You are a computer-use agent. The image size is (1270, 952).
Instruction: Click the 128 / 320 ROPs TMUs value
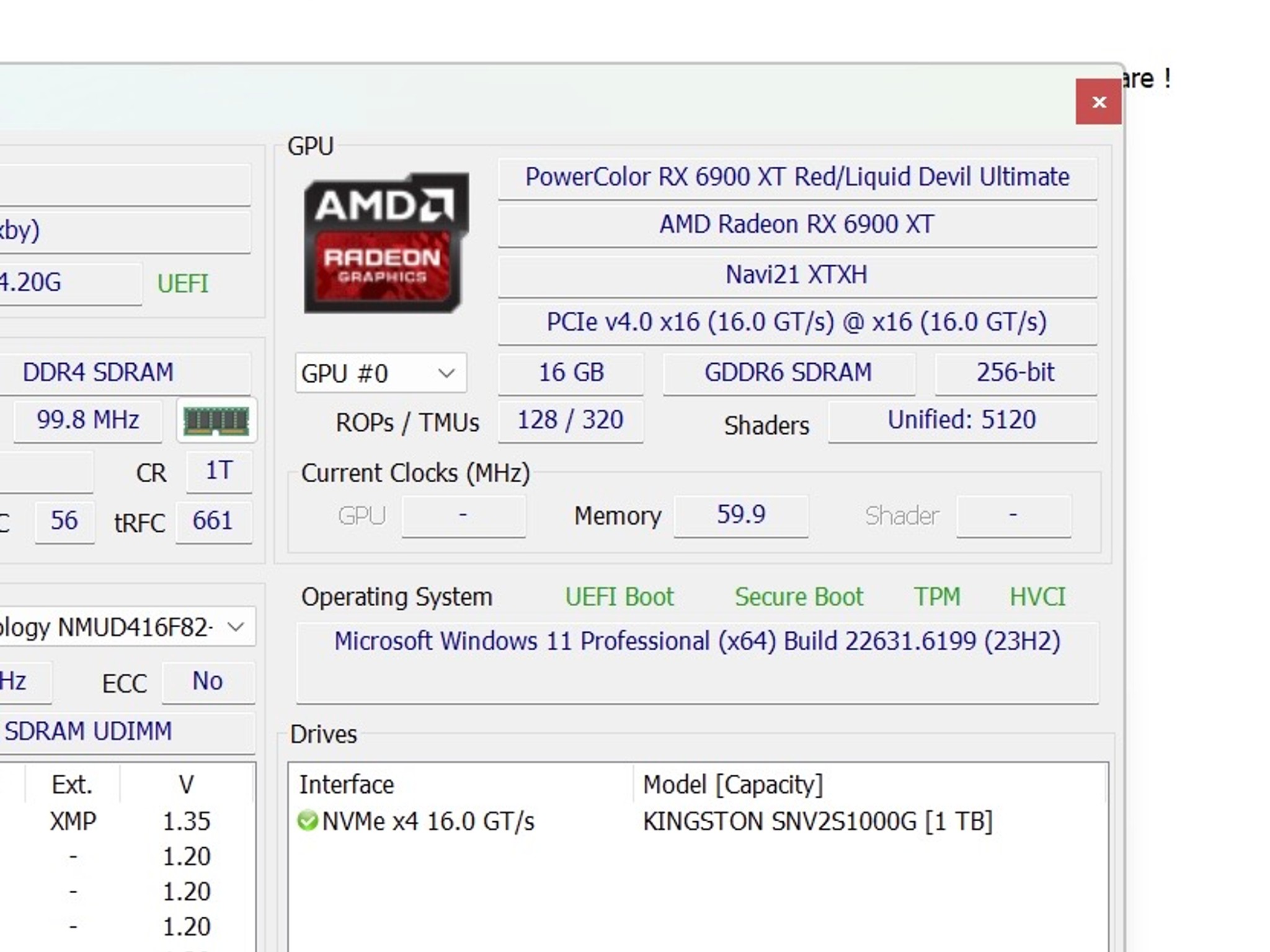click(x=571, y=421)
